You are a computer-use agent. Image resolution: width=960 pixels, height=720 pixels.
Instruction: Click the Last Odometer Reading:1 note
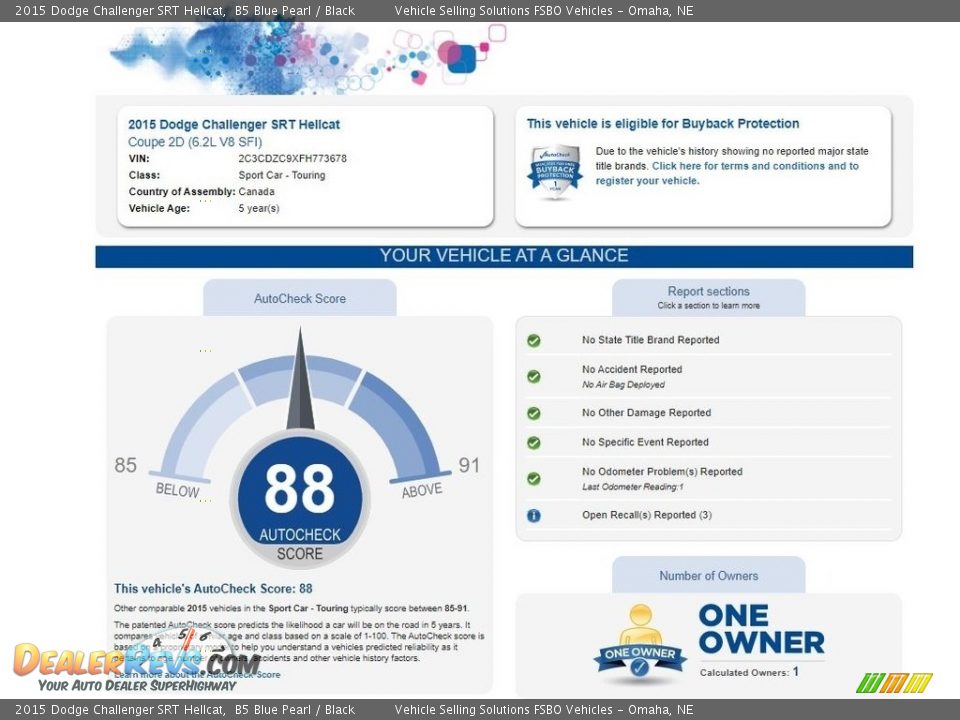(632, 487)
